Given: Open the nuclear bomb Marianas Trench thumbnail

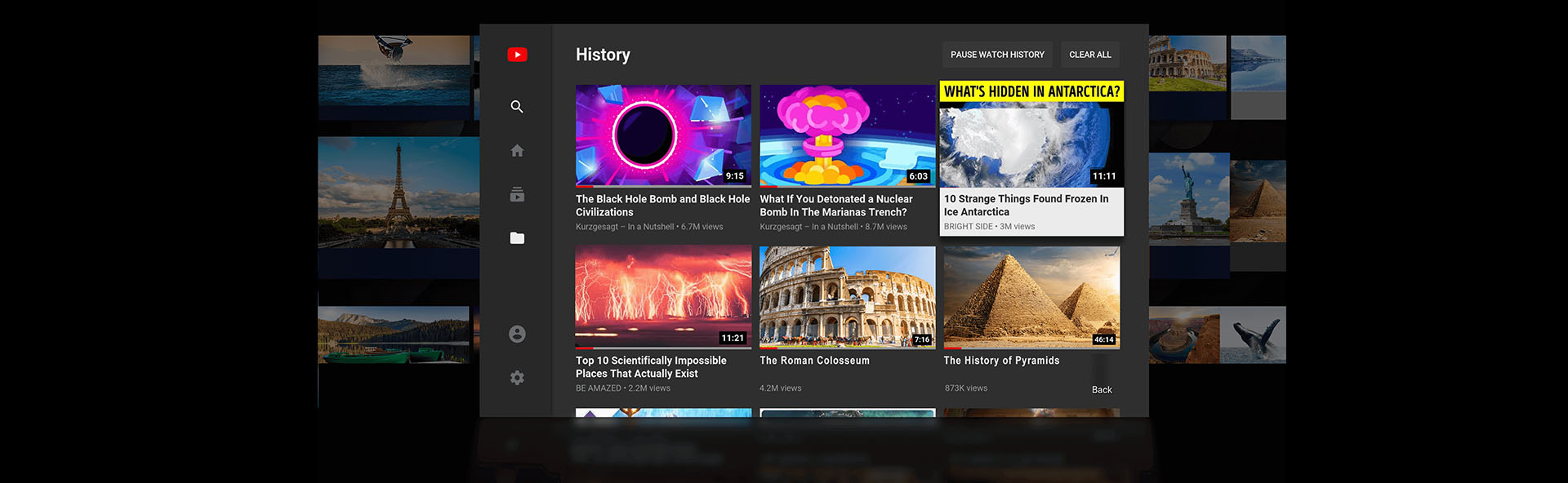Looking at the screenshot, I should pos(847,135).
